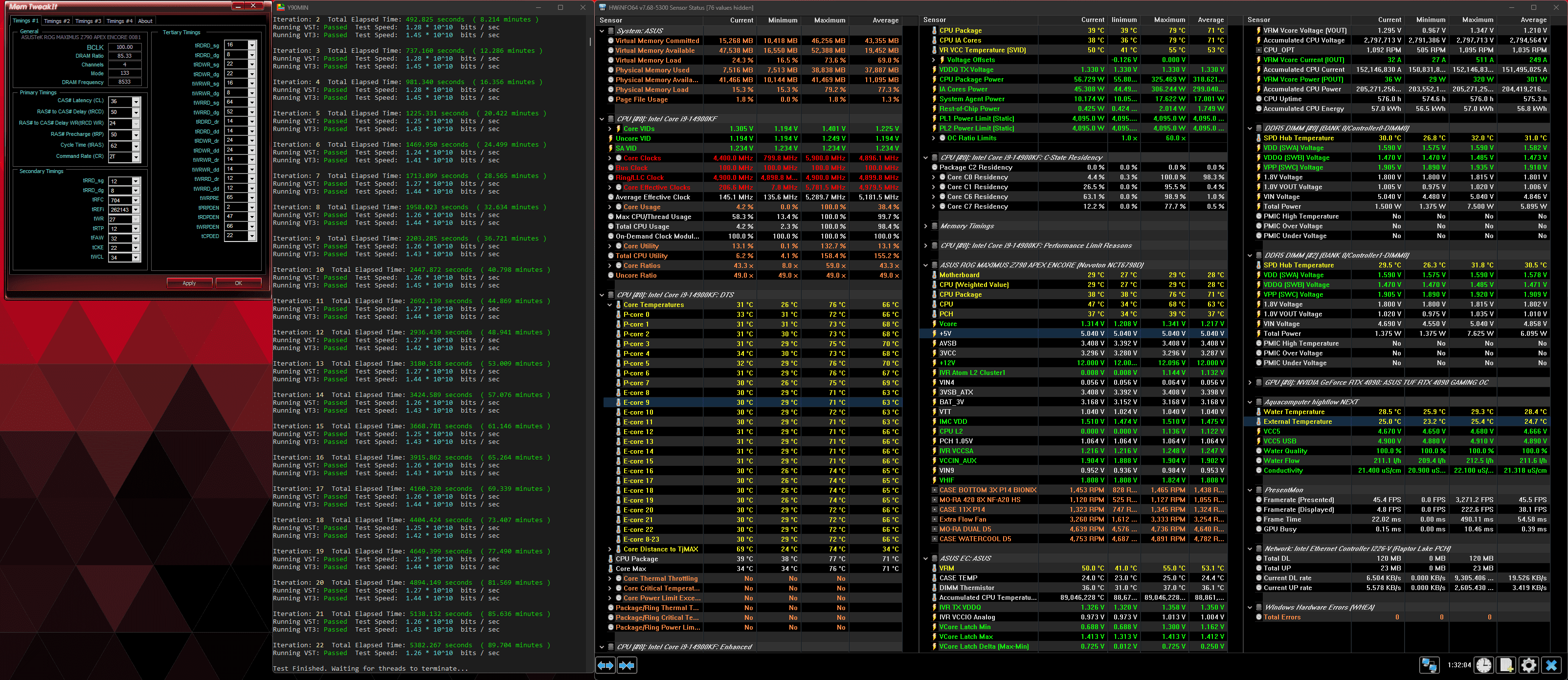Expand the GPU RTX 4090 sensor group
The image size is (1568, 680).
[1250, 383]
